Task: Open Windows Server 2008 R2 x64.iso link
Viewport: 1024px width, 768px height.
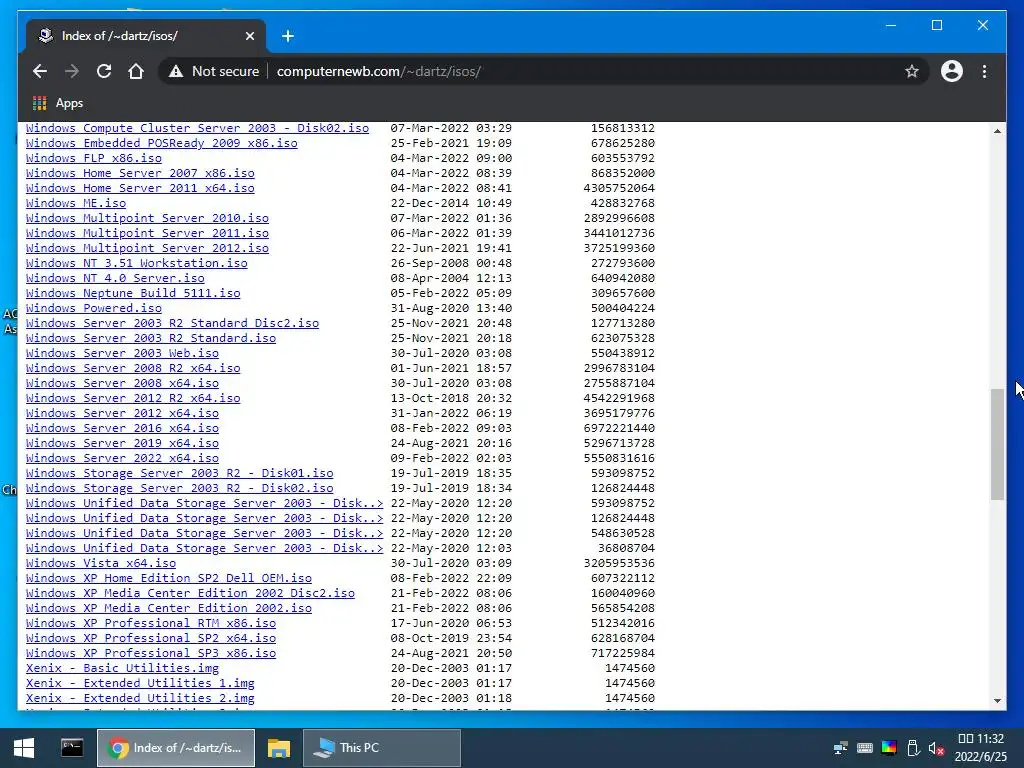Action: 133,368
